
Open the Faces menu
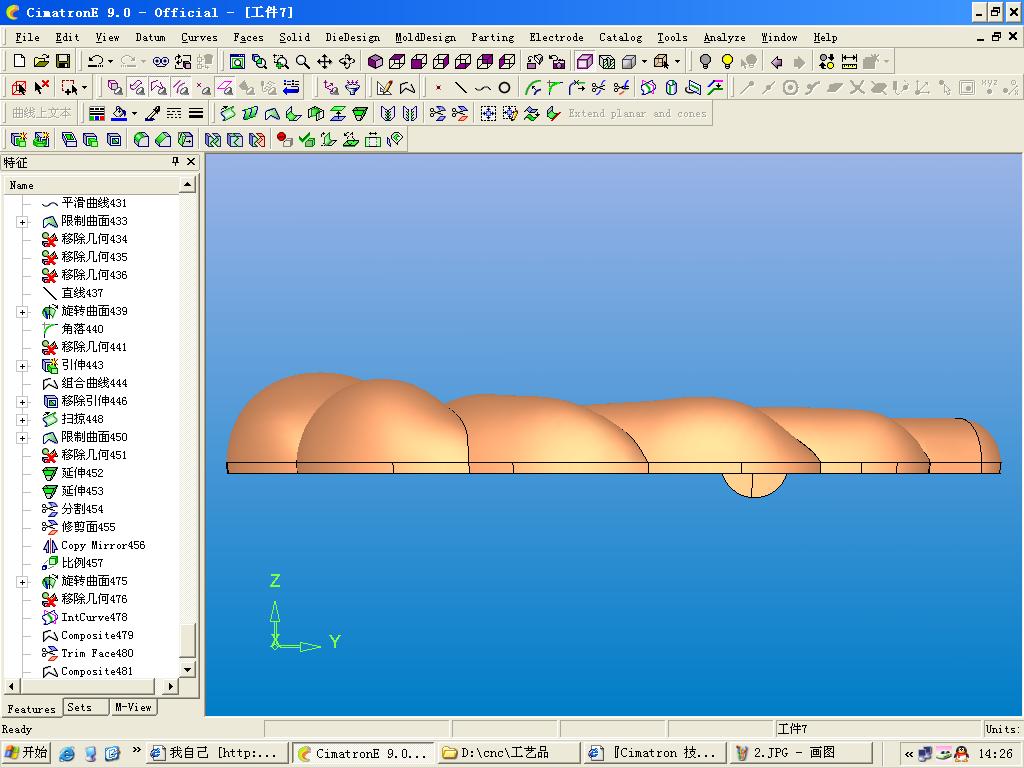coord(248,37)
